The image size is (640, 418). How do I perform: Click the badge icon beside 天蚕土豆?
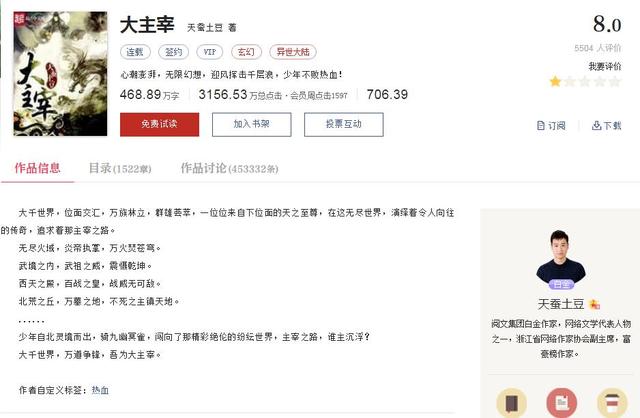[x=594, y=304]
